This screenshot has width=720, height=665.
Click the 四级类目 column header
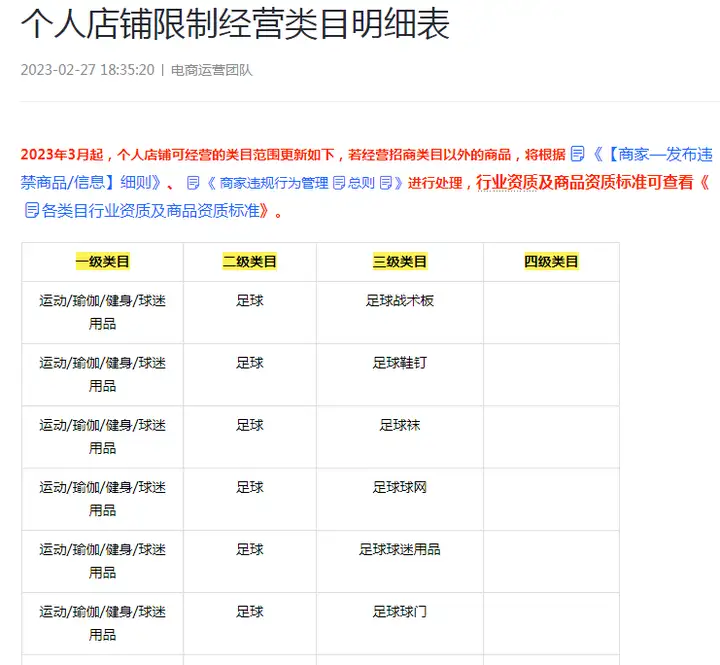[x=551, y=262]
